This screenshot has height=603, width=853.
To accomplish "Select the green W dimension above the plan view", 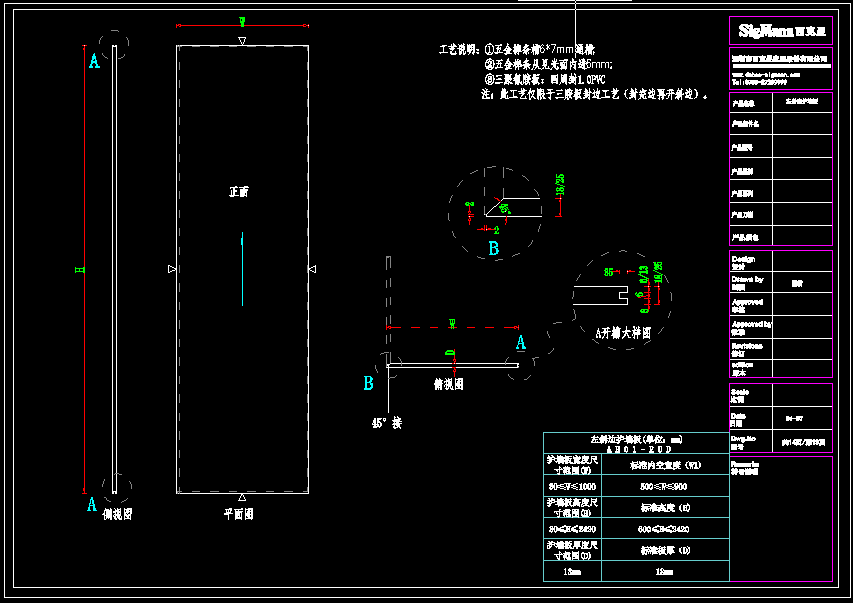I will [242, 22].
